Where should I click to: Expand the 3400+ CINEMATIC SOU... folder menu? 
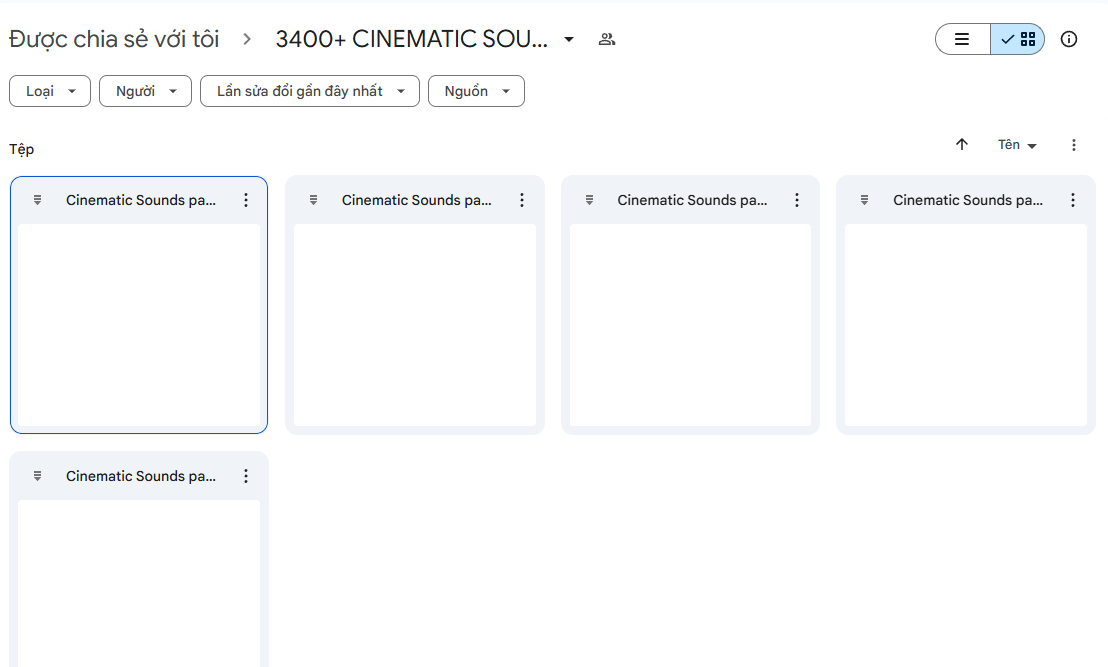click(x=569, y=40)
